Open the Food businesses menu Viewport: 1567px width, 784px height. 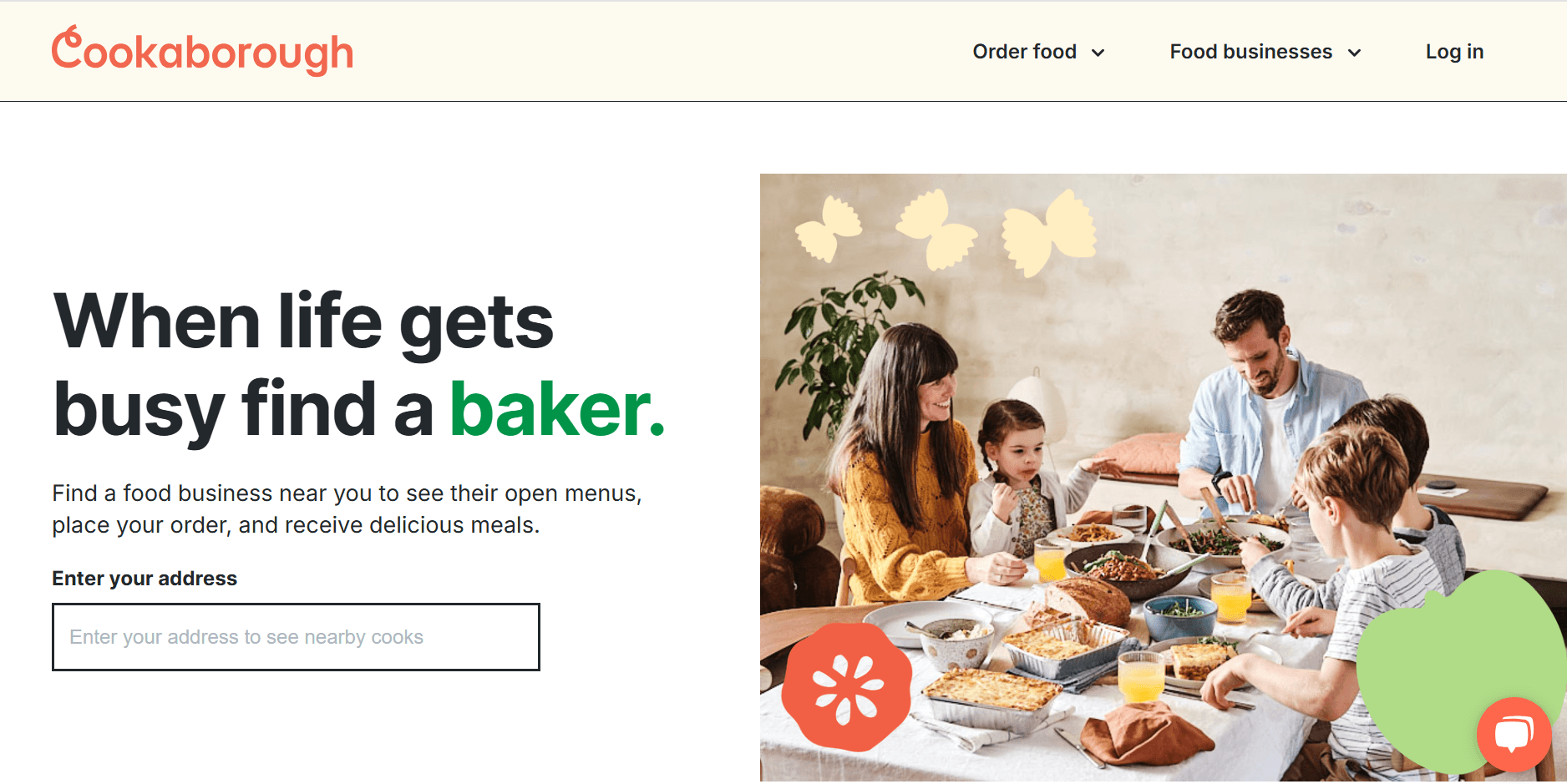click(1265, 52)
